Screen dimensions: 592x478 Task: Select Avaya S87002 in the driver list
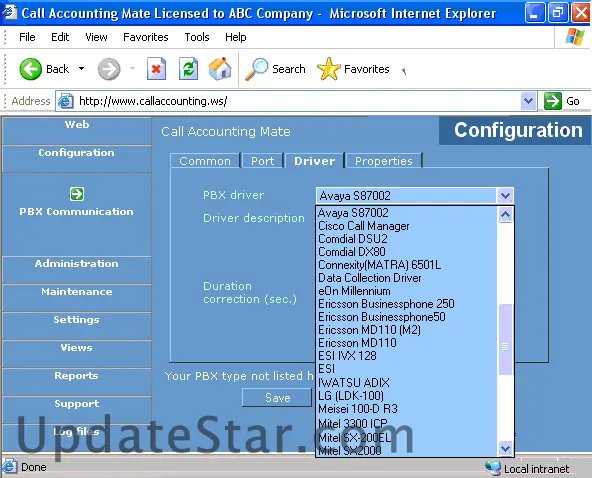click(x=407, y=213)
